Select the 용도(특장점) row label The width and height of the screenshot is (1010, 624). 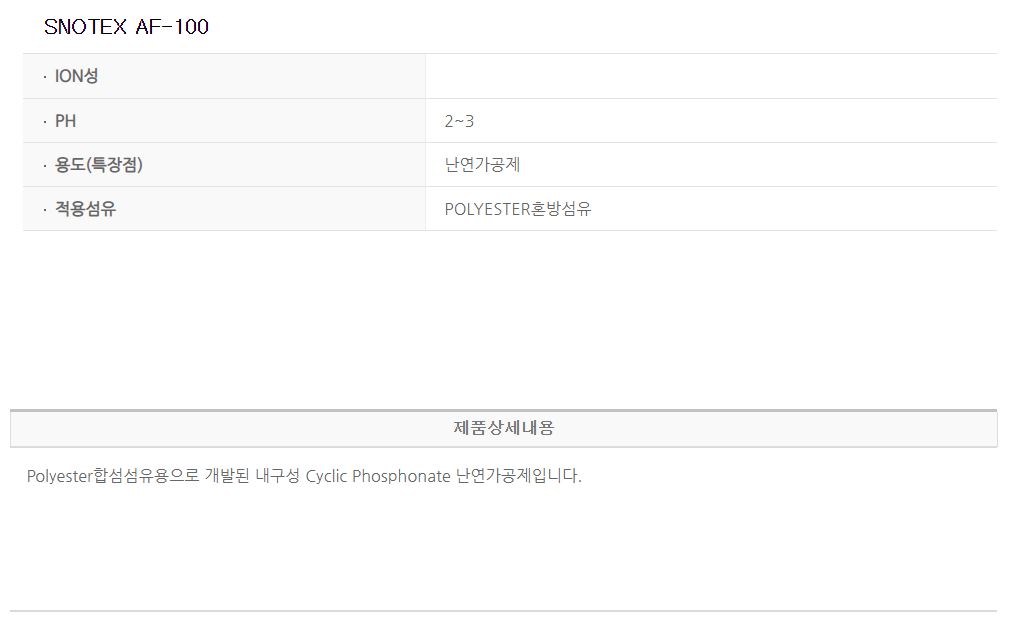coord(98,165)
